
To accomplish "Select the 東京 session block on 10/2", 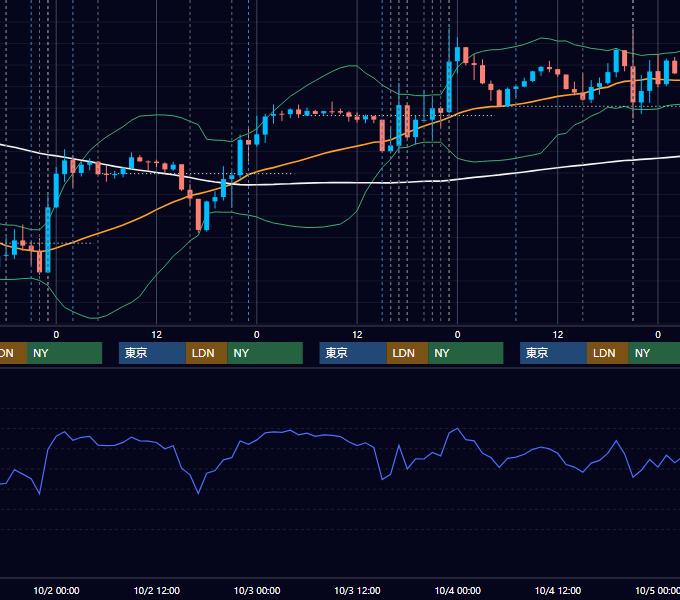I will [152, 353].
